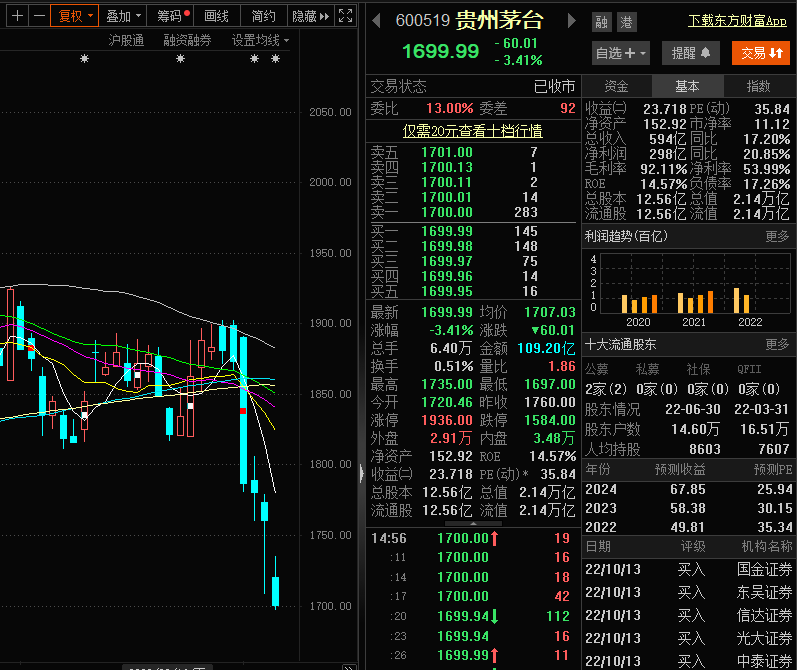Open the 仅需20元查看十档行情 link
The height and width of the screenshot is (670, 797).
(x=473, y=131)
